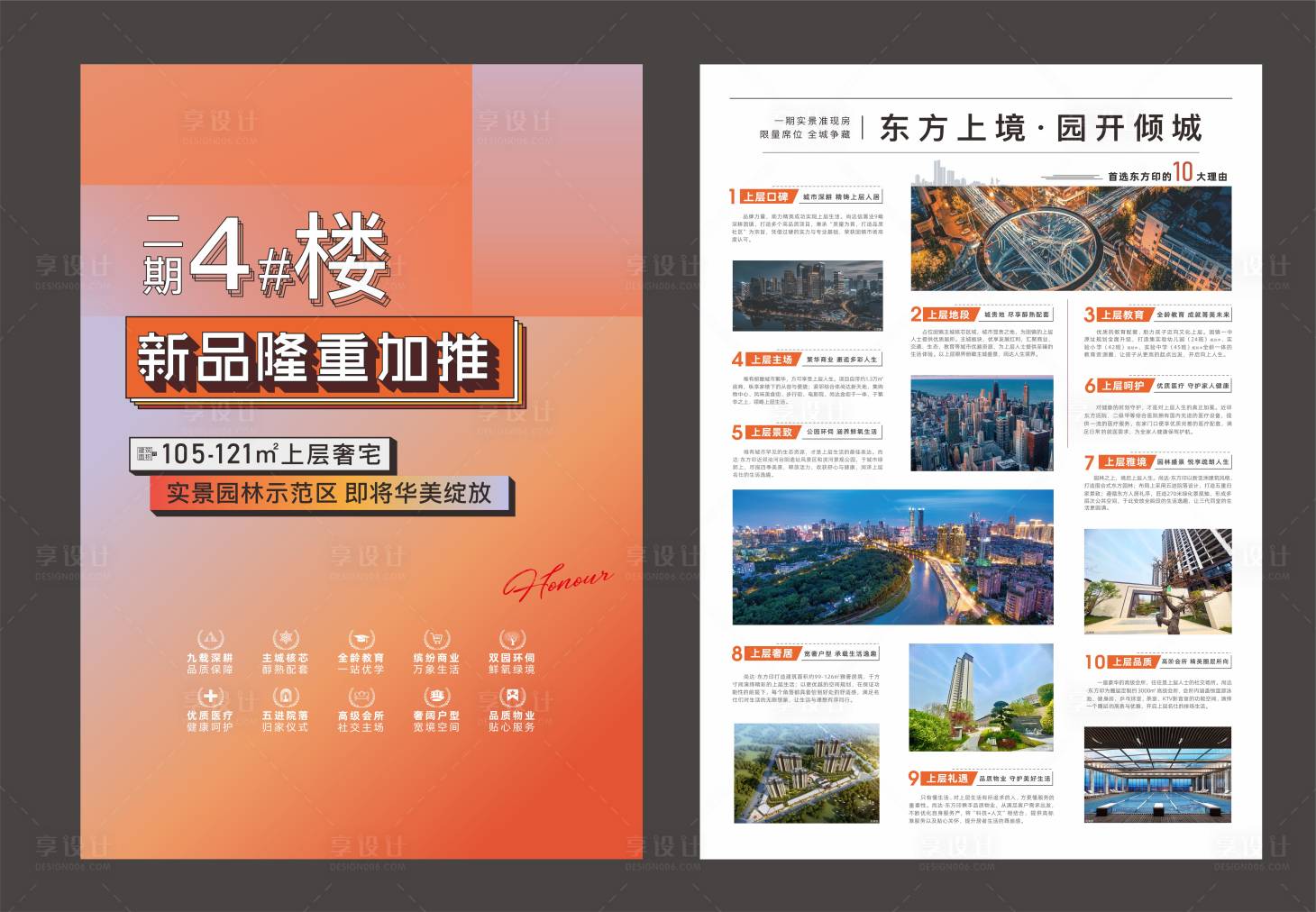This screenshot has width=1316, height=912.
Task: Click the 致奢户型 承载生活逸趣 tagline
Action: coord(840,653)
